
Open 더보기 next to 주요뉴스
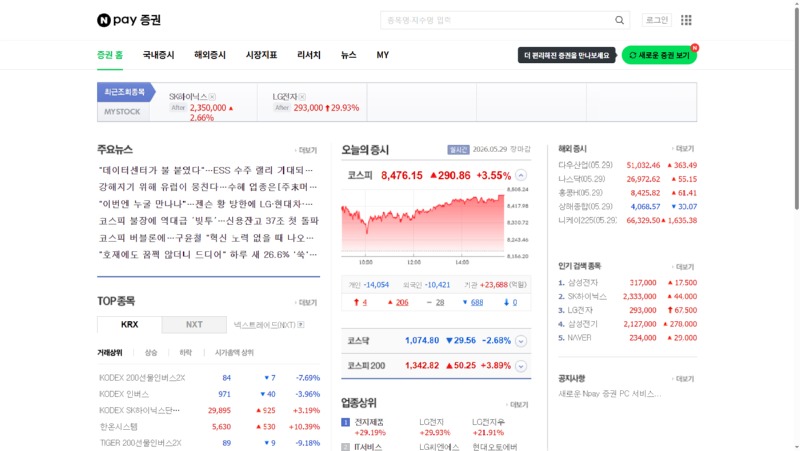306,151
